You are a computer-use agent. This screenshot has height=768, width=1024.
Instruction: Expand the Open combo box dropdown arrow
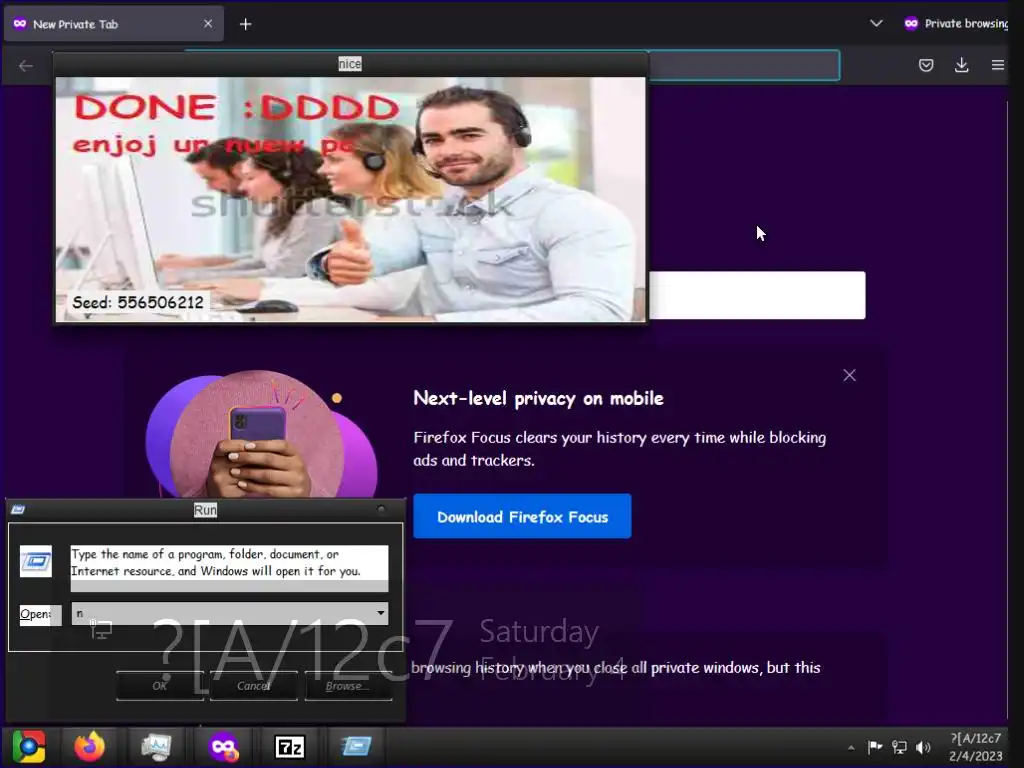tap(380, 613)
